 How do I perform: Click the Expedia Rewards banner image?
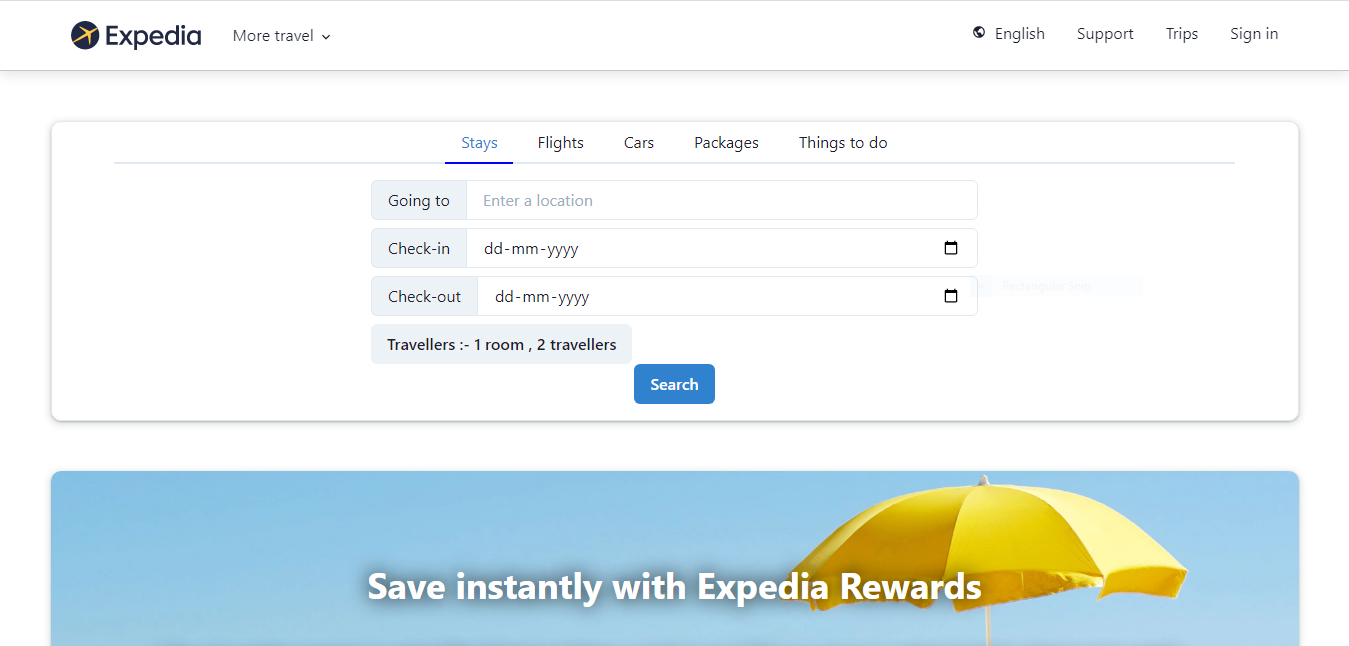(x=674, y=560)
